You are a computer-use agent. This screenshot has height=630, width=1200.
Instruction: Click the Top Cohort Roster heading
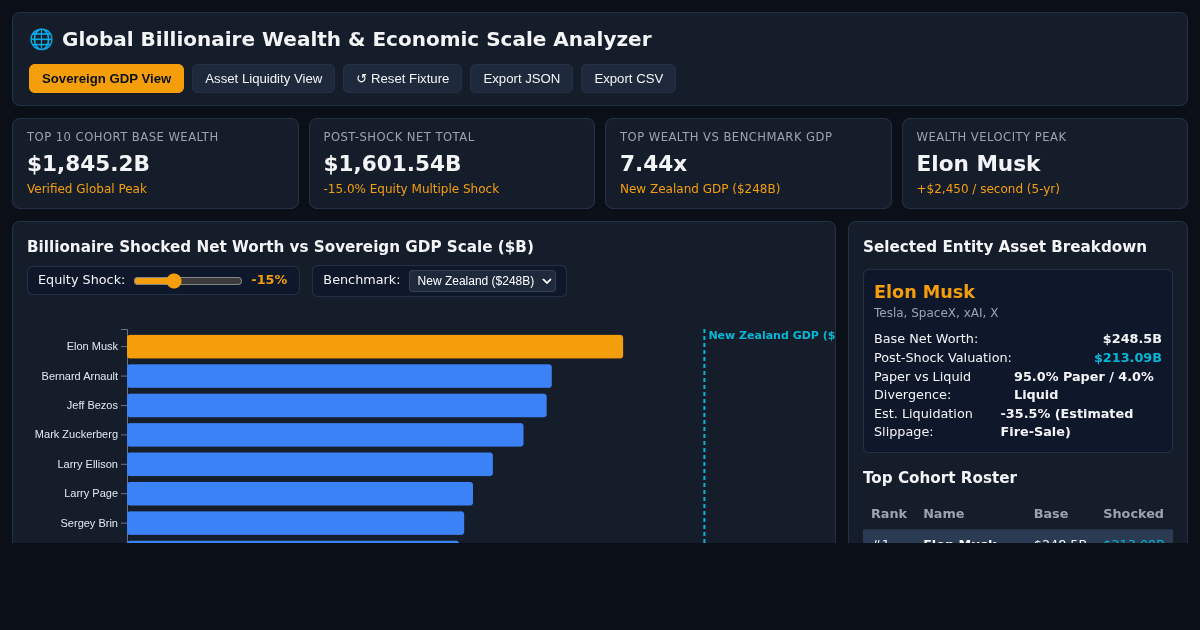(x=940, y=478)
